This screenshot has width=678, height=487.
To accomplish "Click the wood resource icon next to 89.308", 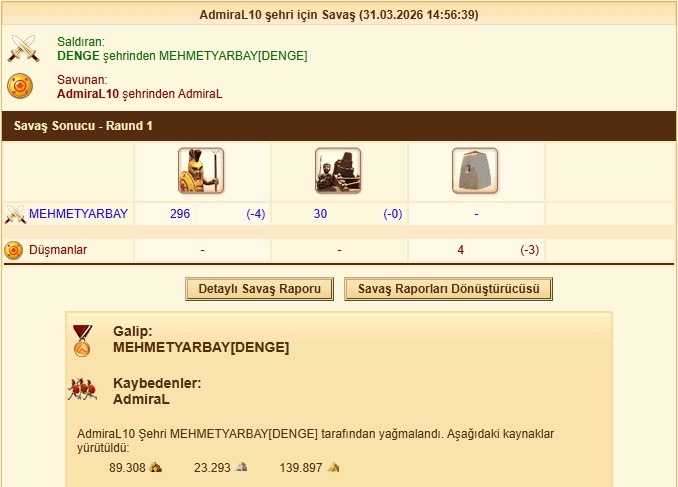I will 155,468.
